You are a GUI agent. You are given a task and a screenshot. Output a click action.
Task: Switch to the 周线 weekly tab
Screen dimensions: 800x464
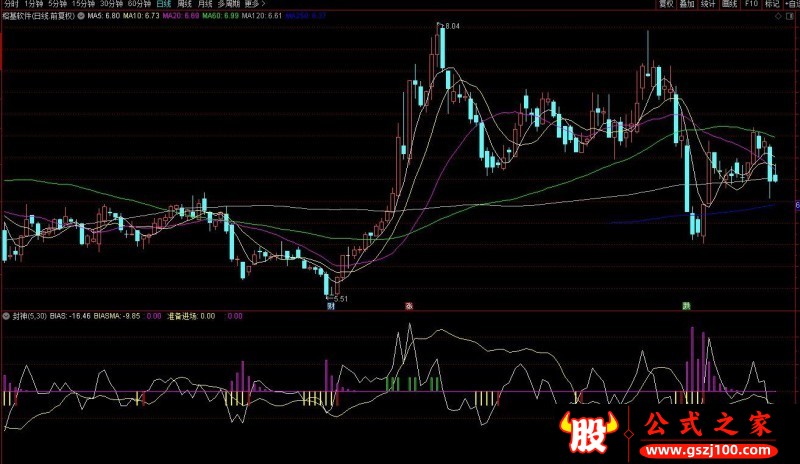(184, 4)
